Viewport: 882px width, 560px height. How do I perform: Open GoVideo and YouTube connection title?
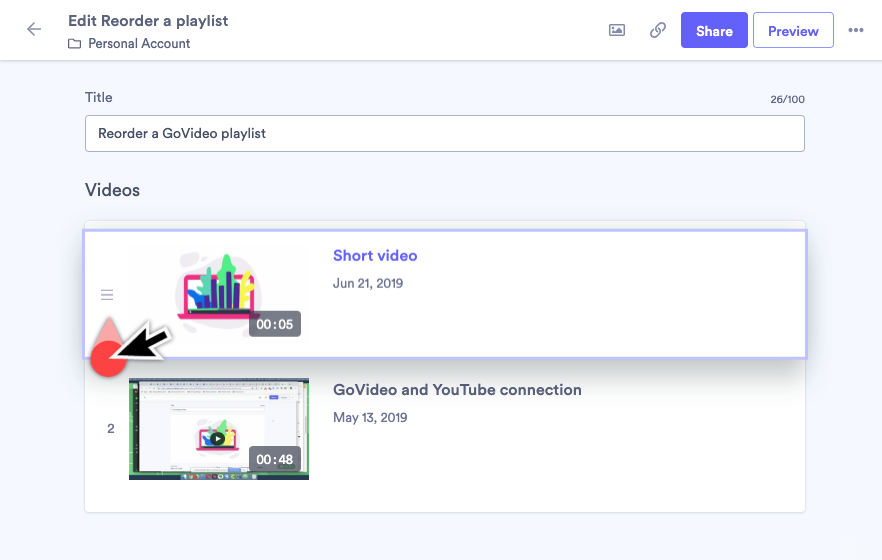(457, 390)
